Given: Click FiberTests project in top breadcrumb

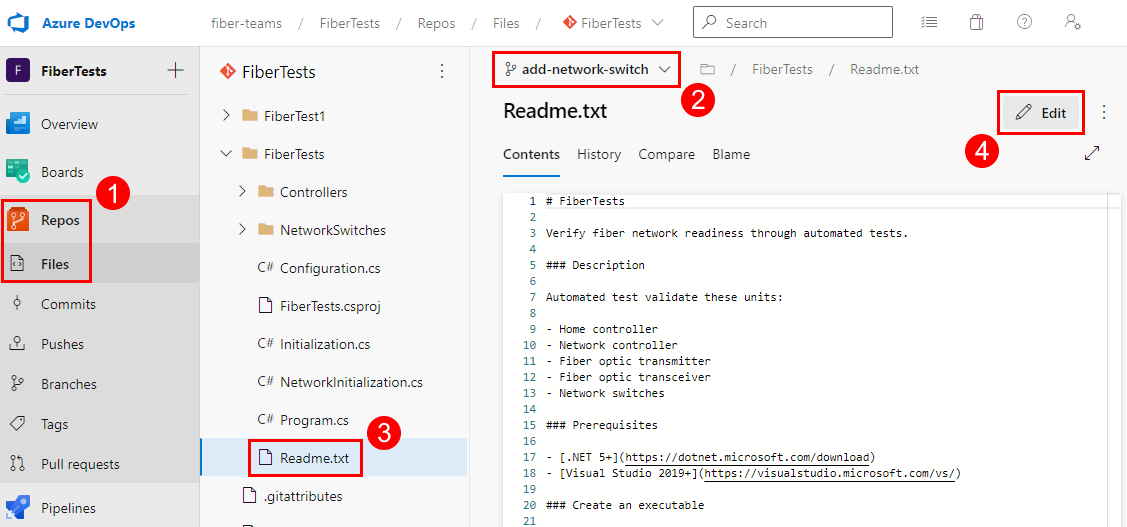Looking at the screenshot, I should (350, 23).
